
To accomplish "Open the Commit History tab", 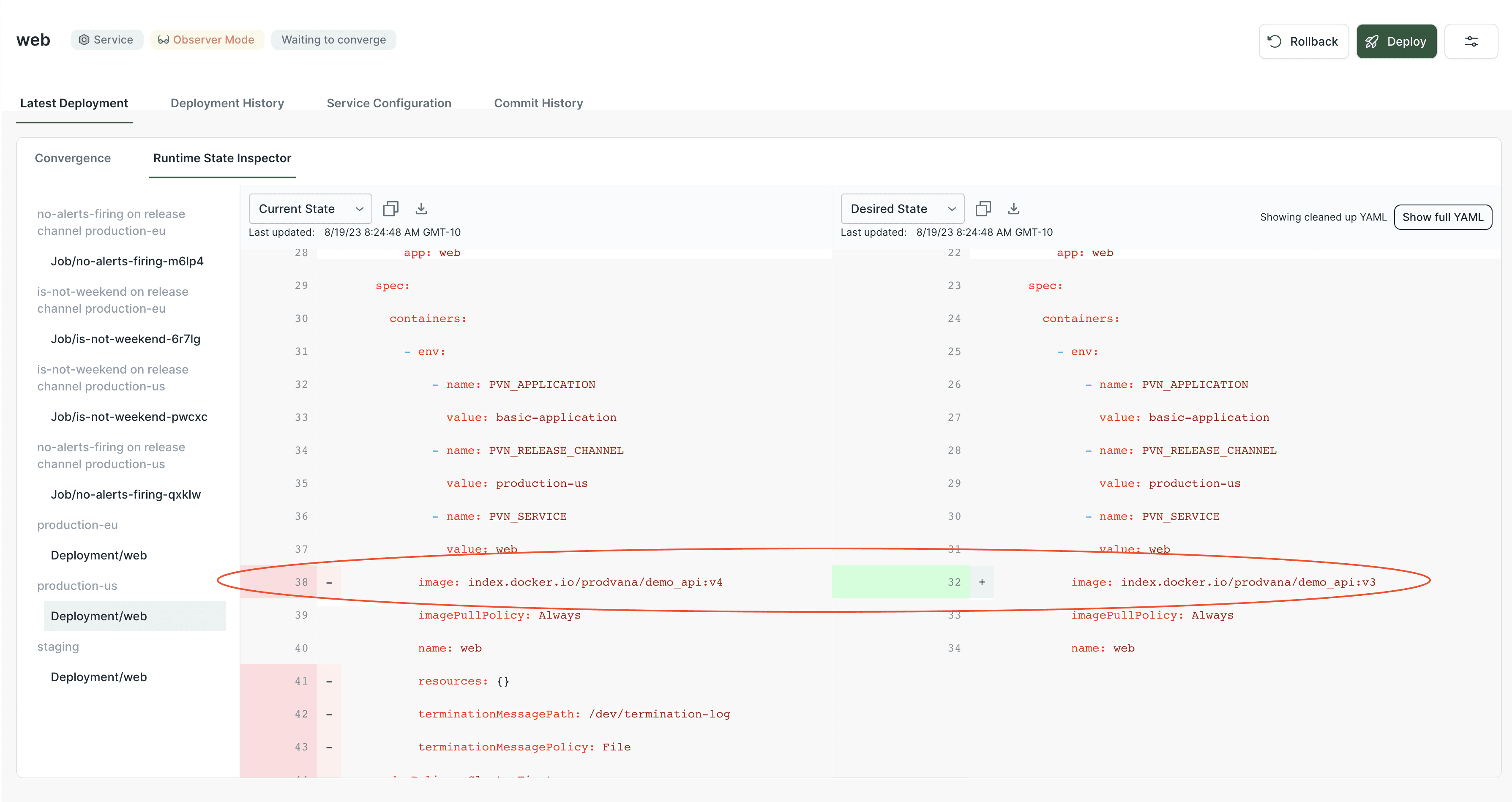I will [x=538, y=103].
